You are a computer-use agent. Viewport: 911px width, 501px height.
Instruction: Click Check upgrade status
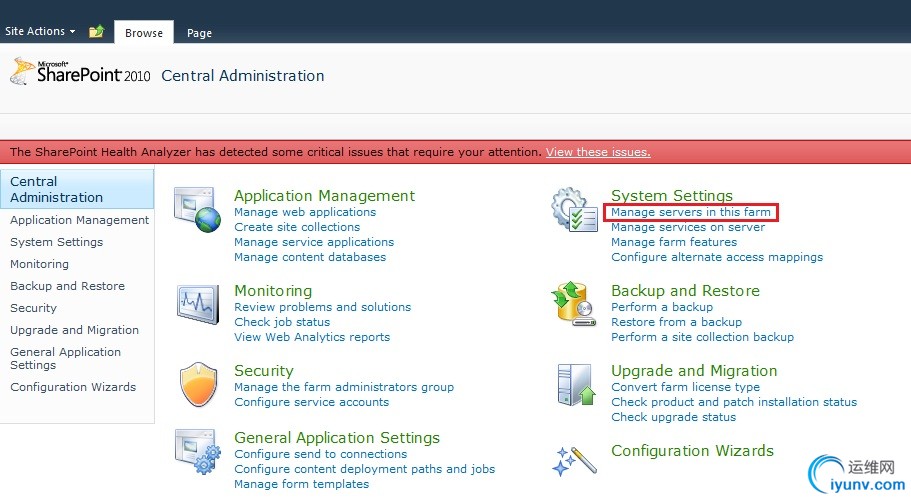673,417
